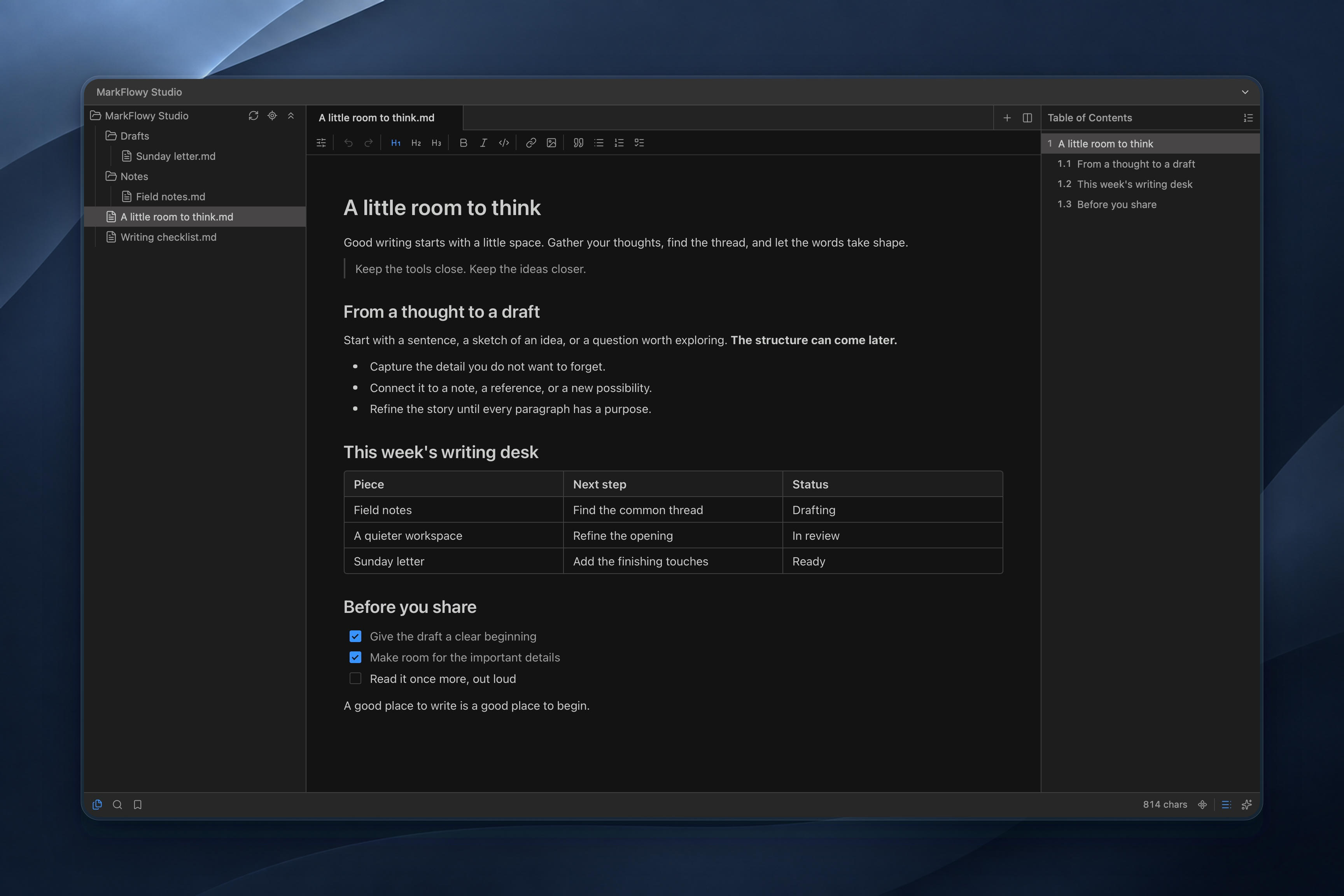Apply Heading 2 formatting
The height and width of the screenshot is (896, 1344).
click(416, 143)
